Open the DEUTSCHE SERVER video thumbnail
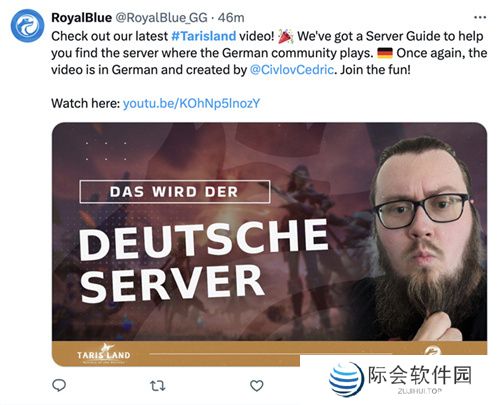The width and height of the screenshot is (500, 405). (x=269, y=244)
